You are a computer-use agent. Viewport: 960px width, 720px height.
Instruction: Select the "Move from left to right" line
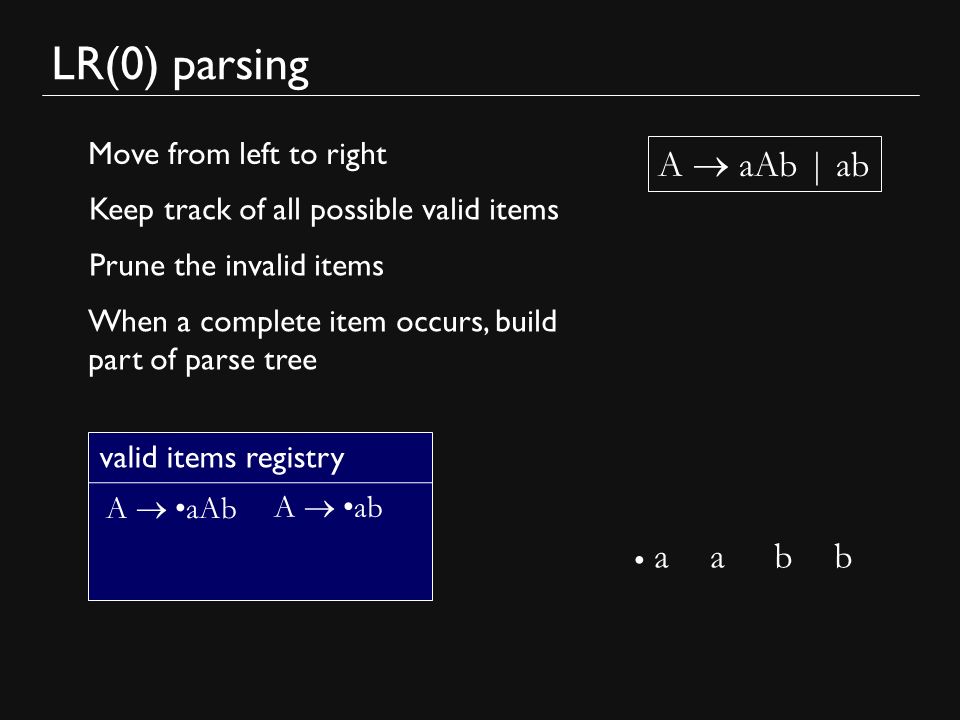click(x=238, y=154)
